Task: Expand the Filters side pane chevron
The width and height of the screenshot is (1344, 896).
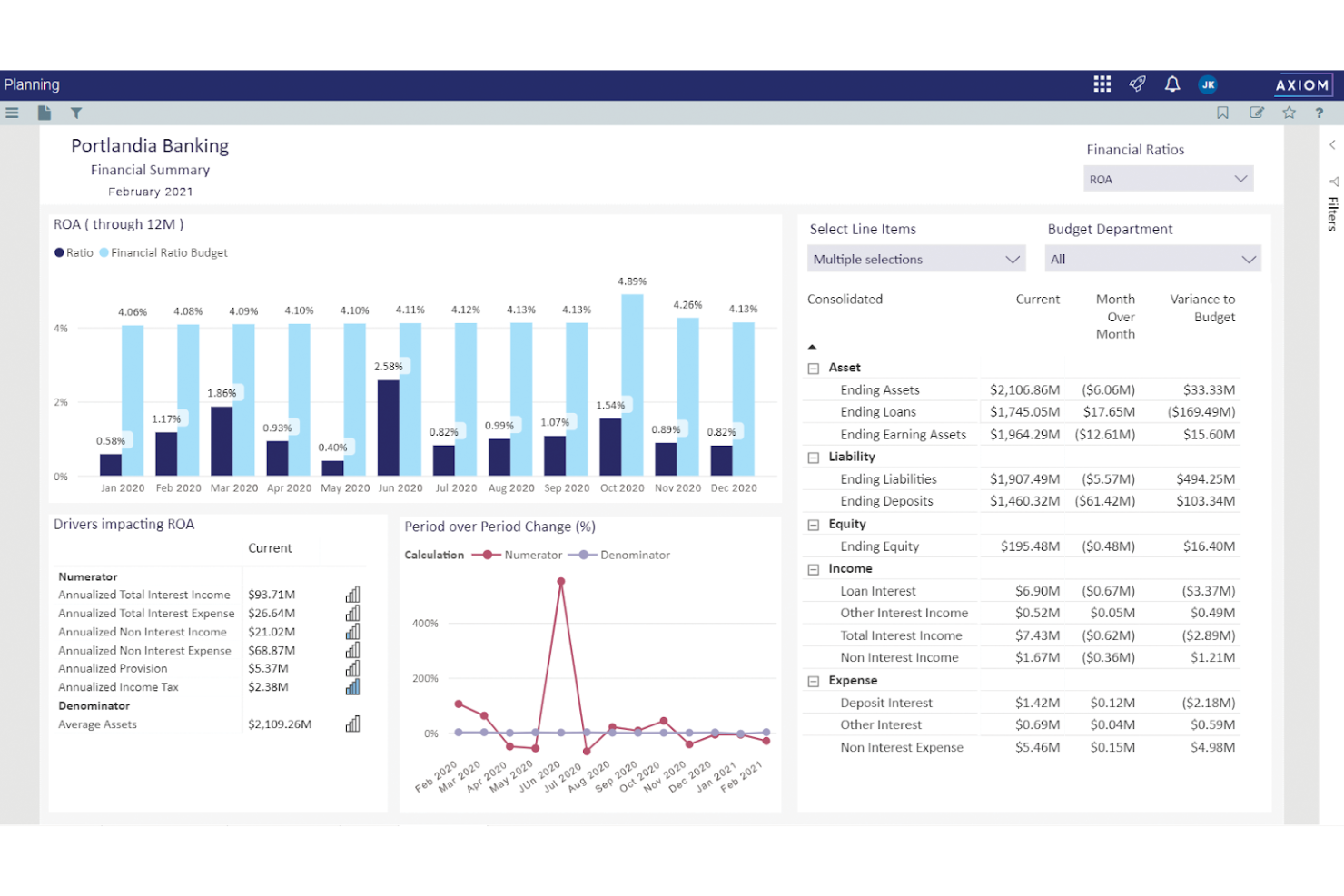Action: click(1332, 144)
